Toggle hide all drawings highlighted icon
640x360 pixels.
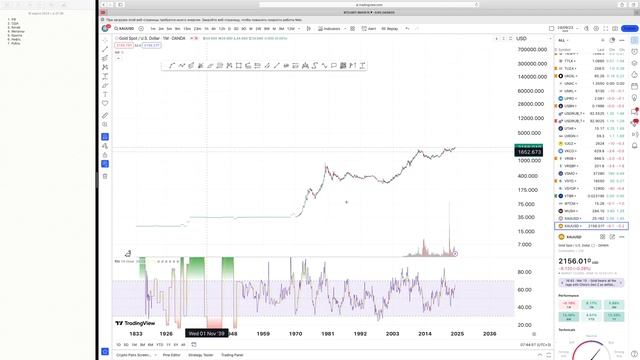point(105,164)
